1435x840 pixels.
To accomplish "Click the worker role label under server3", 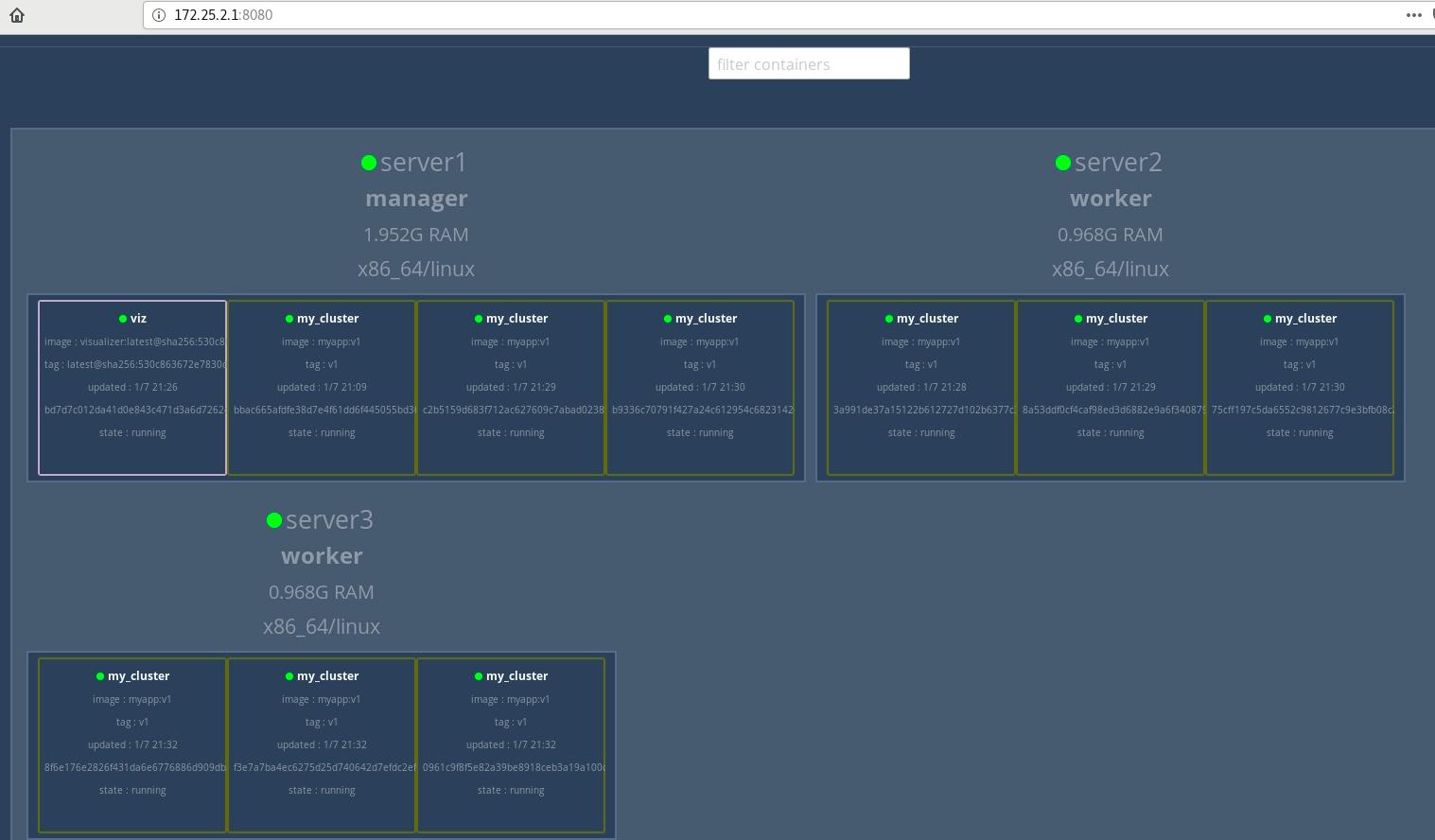I will [322, 556].
